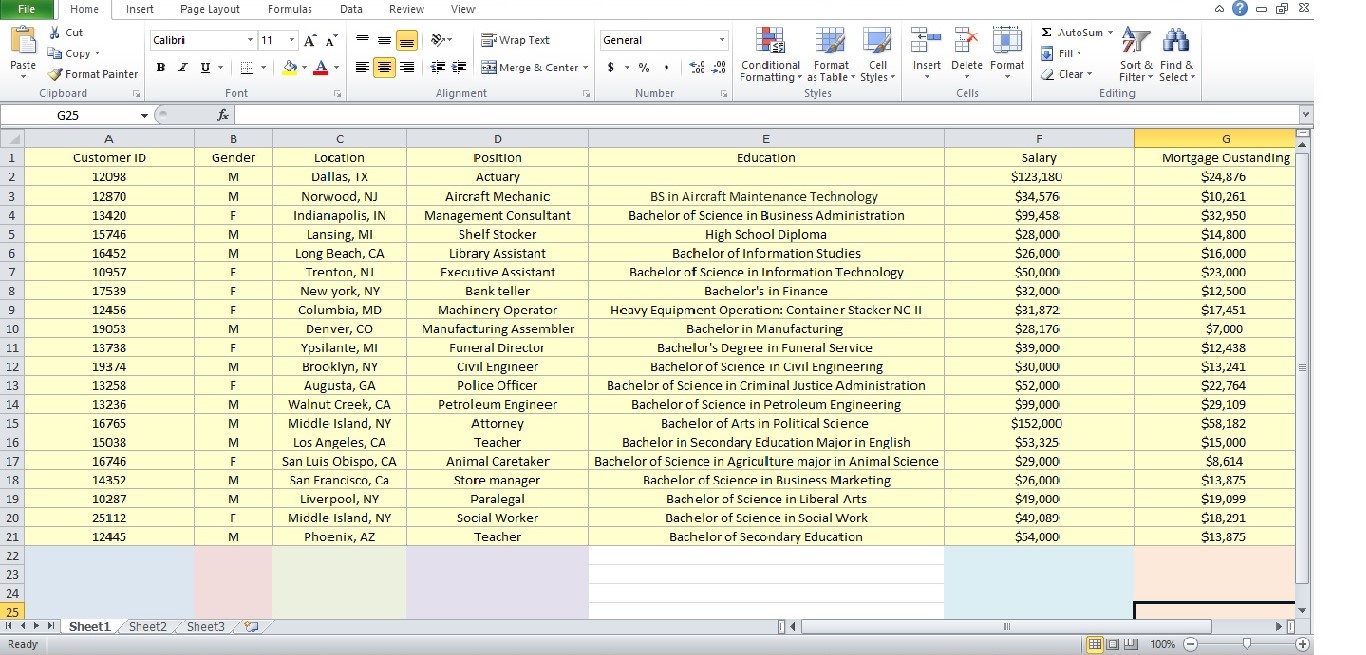Open the Fill Color dropdown arrow
The height and width of the screenshot is (655, 1366).
pos(304,67)
